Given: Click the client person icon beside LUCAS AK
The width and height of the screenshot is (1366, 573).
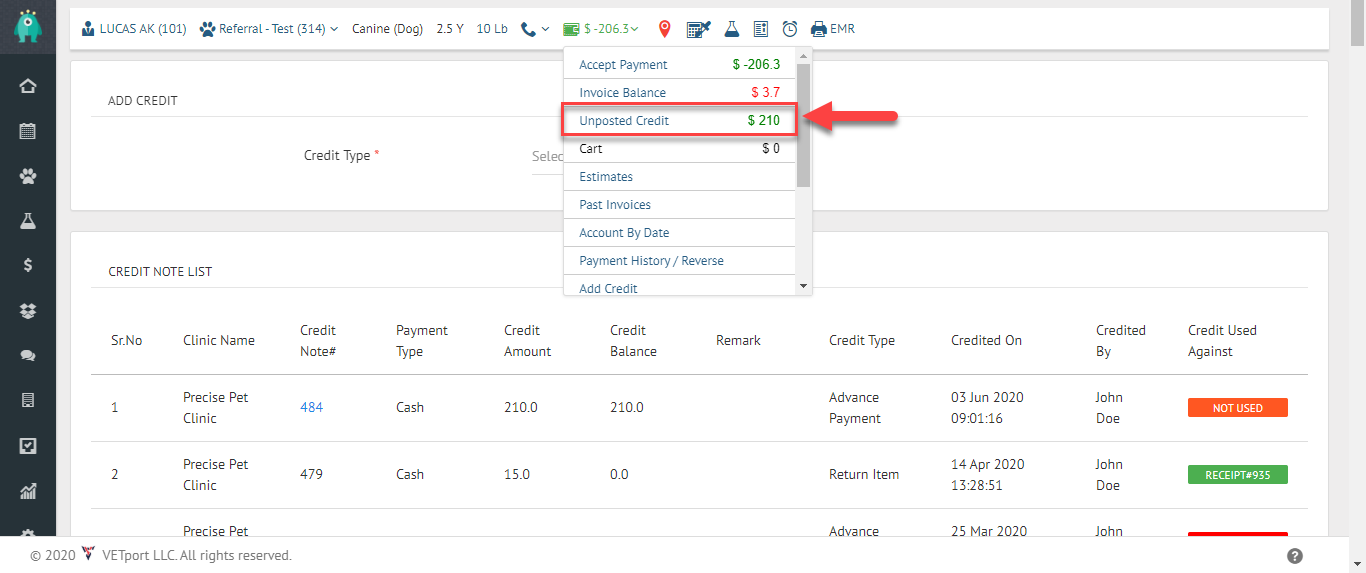Looking at the screenshot, I should (x=88, y=29).
